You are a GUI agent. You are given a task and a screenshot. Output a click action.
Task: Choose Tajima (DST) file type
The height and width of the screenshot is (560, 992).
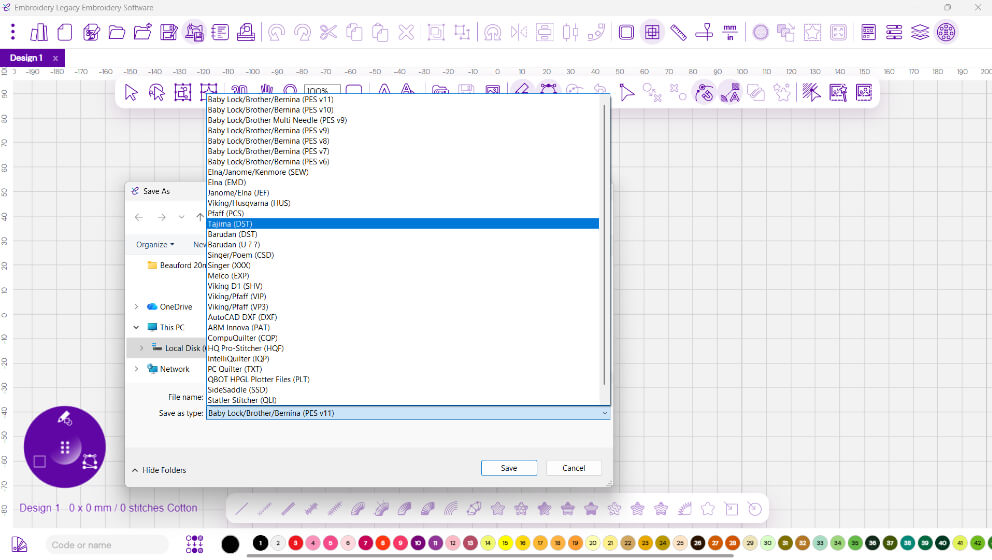[402, 224]
